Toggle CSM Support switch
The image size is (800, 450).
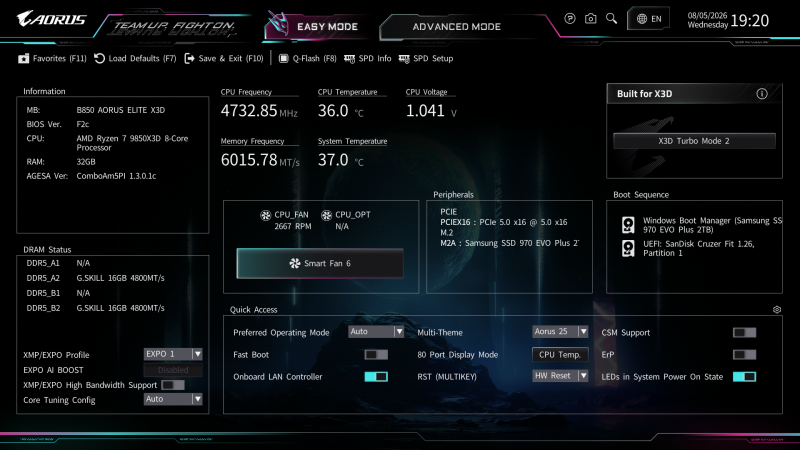click(744, 333)
